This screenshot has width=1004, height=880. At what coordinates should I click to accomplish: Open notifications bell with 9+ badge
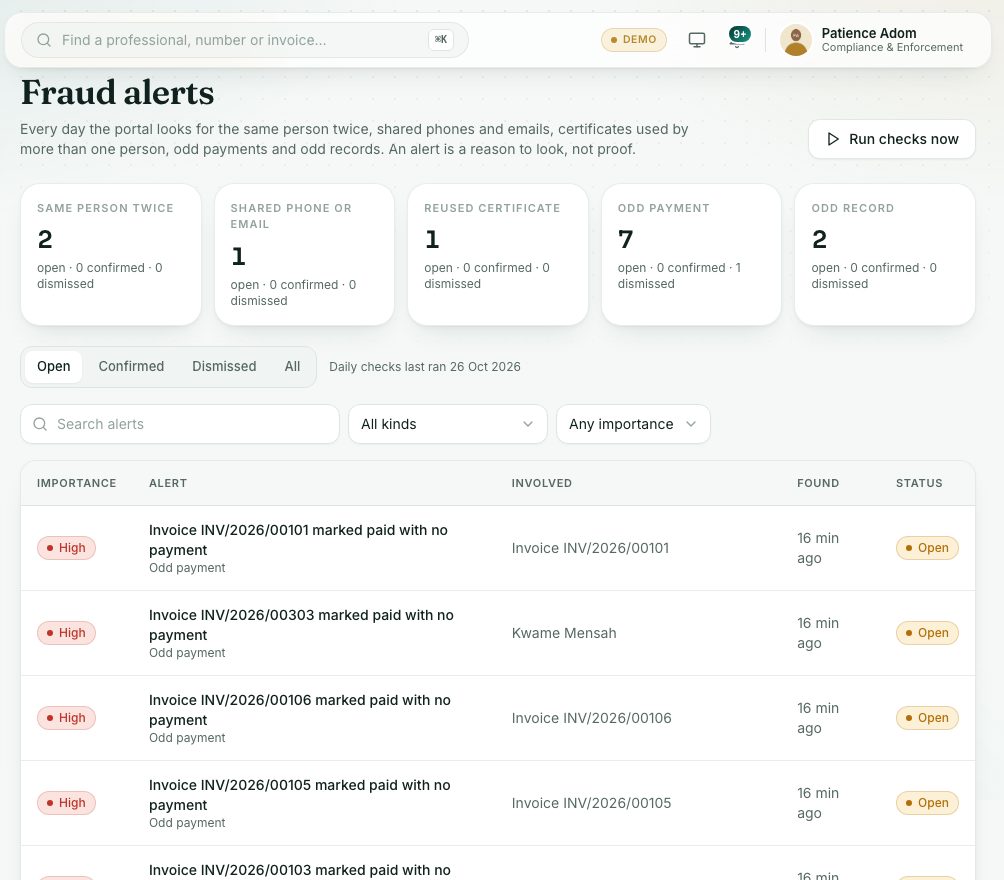tap(738, 38)
